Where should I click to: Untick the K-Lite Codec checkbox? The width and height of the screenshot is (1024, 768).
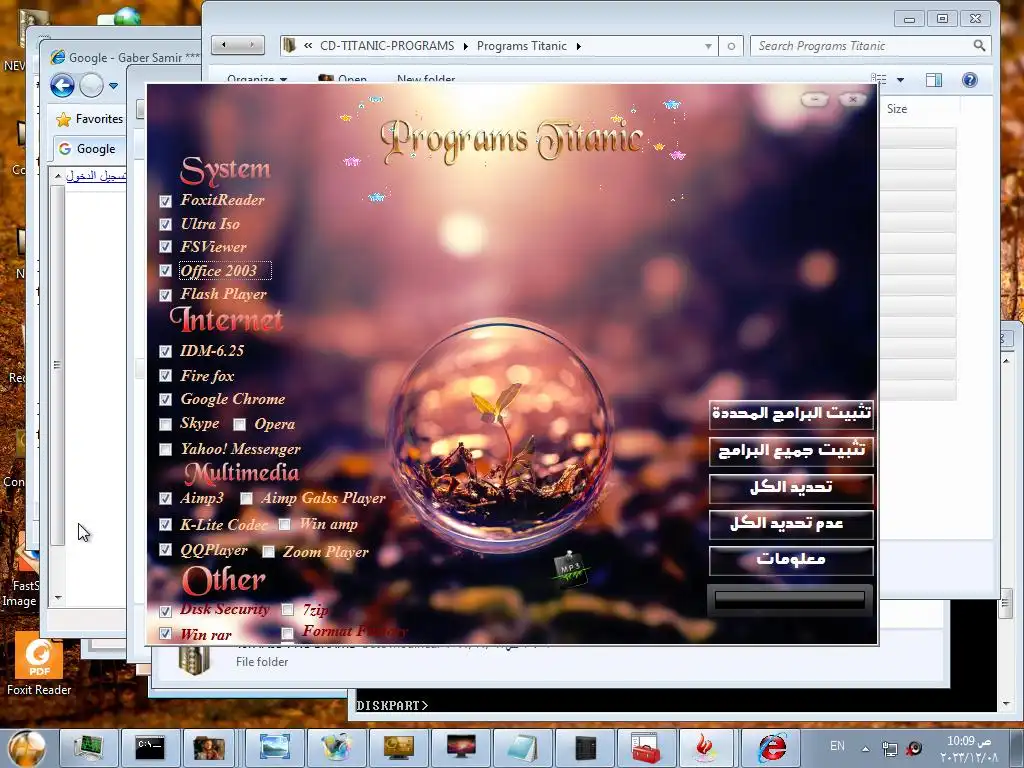click(x=166, y=524)
